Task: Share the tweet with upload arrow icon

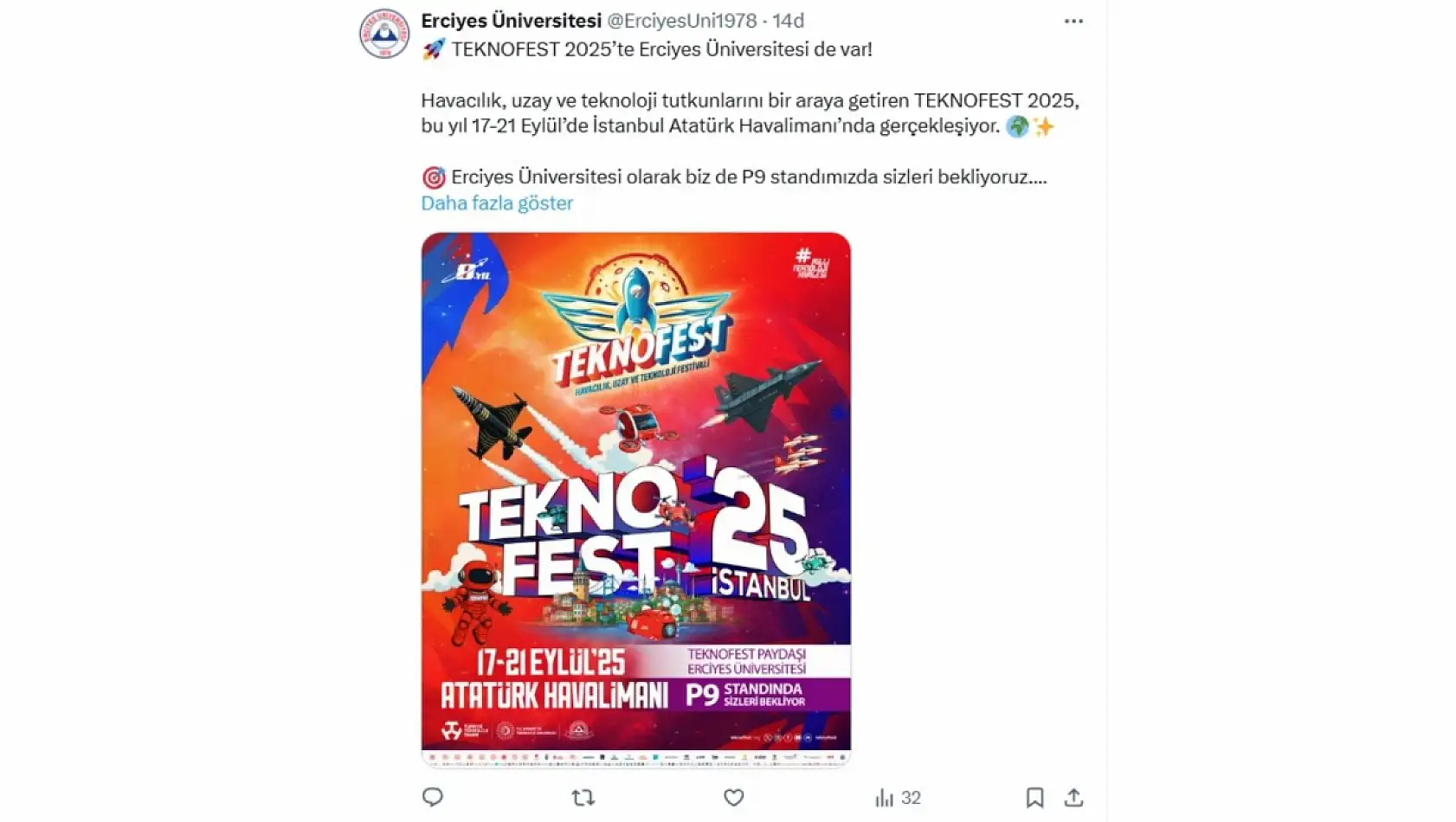Action: point(1073,797)
